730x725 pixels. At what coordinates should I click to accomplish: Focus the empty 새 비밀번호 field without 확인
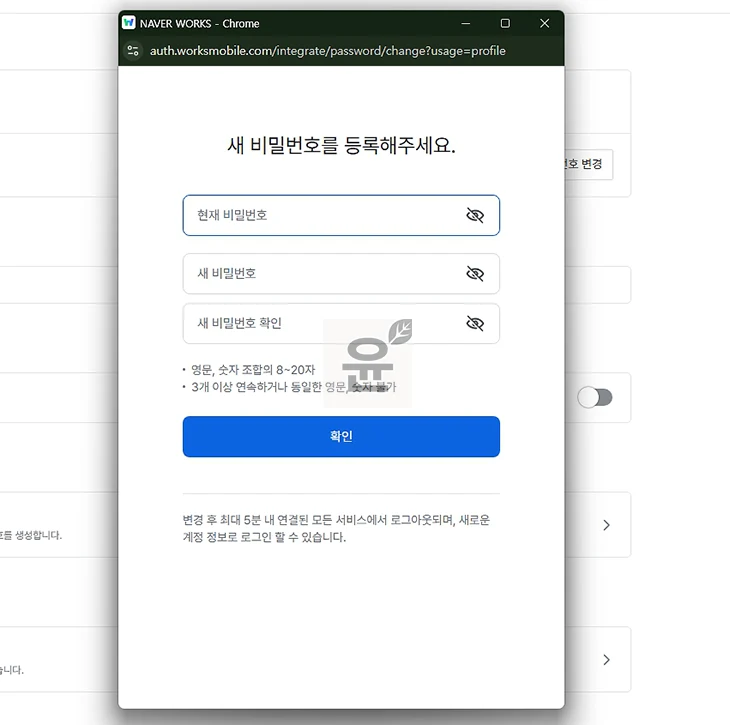(x=341, y=273)
